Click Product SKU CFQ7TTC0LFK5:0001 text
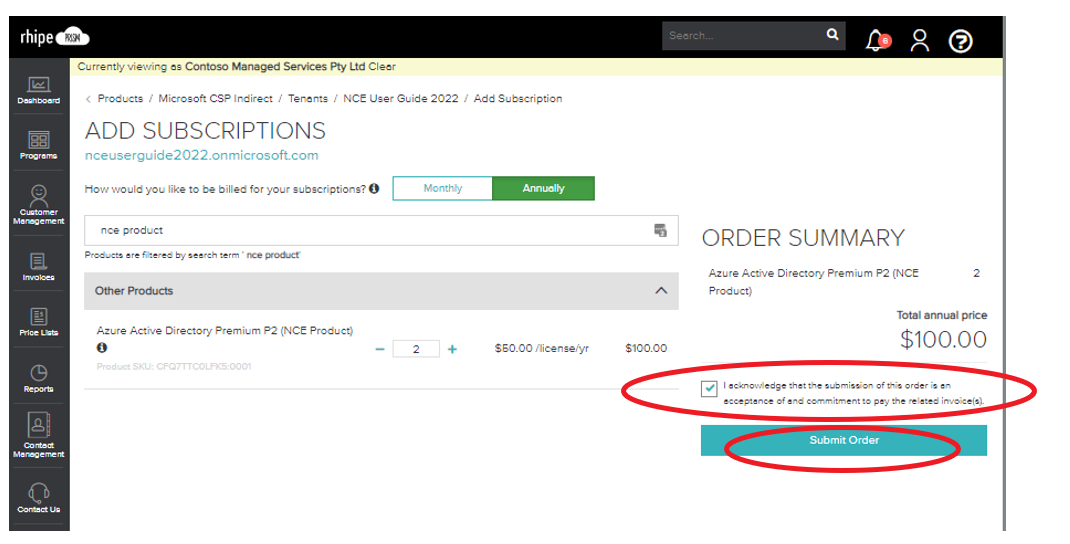1070x544 pixels. (x=174, y=367)
